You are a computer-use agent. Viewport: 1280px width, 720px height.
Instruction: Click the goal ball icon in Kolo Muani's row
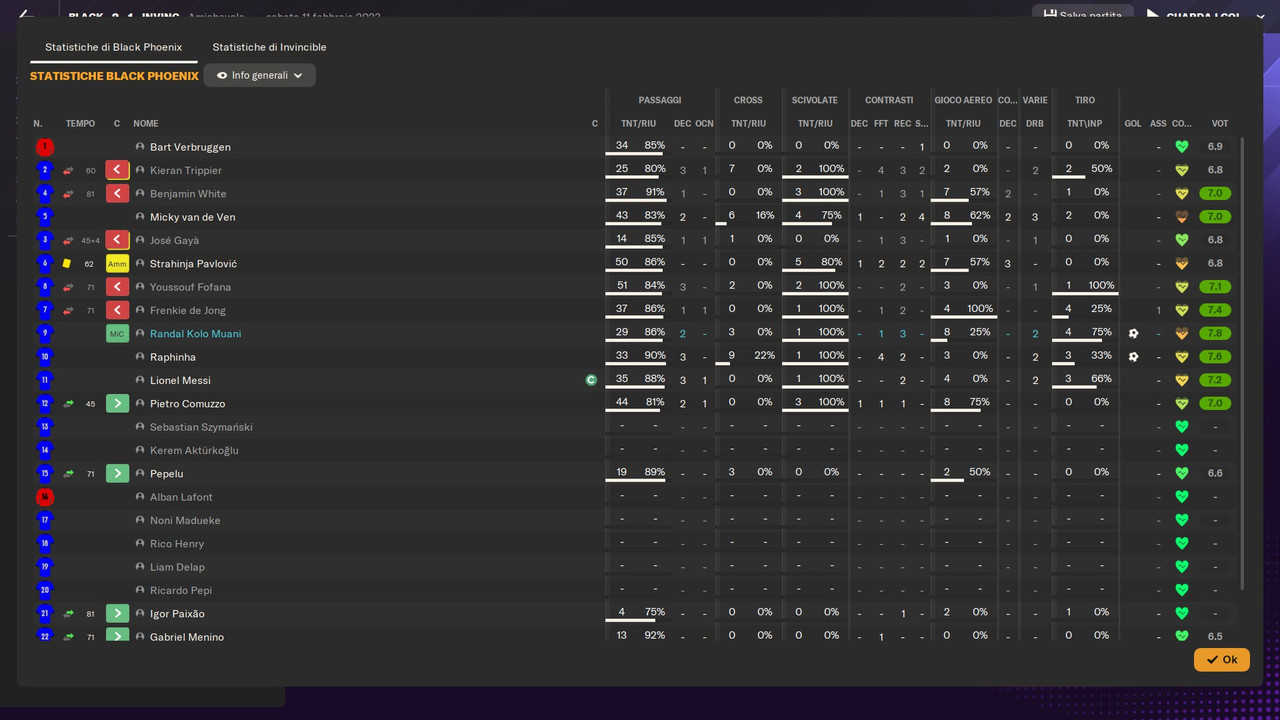[1133, 334]
